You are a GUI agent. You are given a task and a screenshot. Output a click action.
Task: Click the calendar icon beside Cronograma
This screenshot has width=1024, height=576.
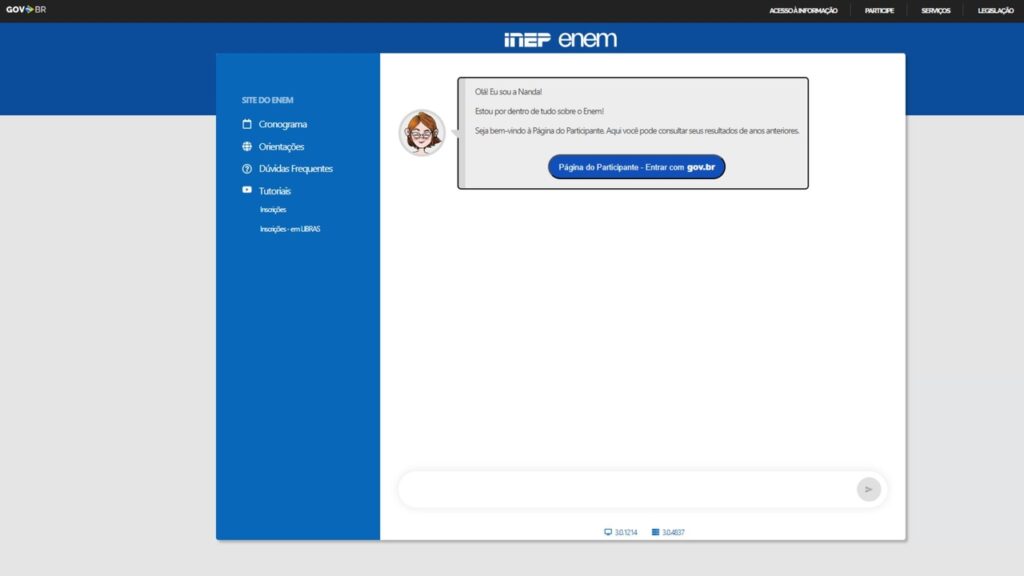pos(247,125)
